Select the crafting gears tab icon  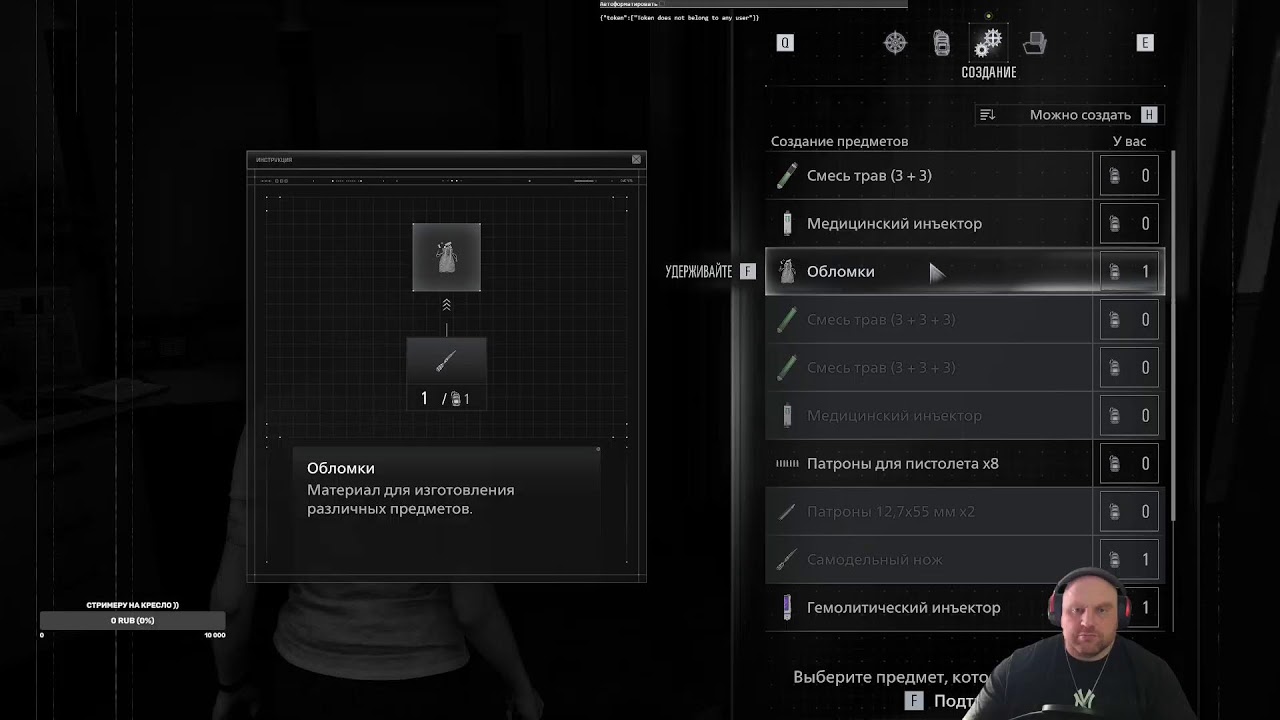[x=988, y=43]
